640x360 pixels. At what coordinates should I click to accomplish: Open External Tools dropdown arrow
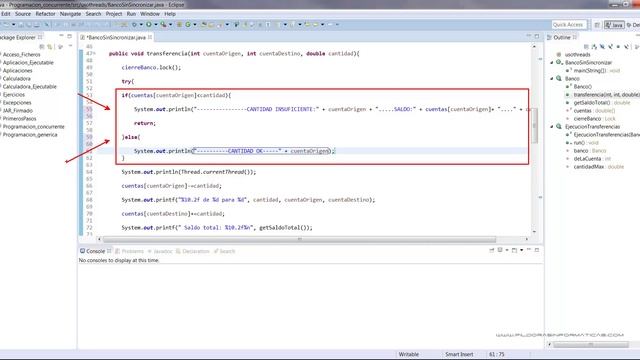click(170, 24)
